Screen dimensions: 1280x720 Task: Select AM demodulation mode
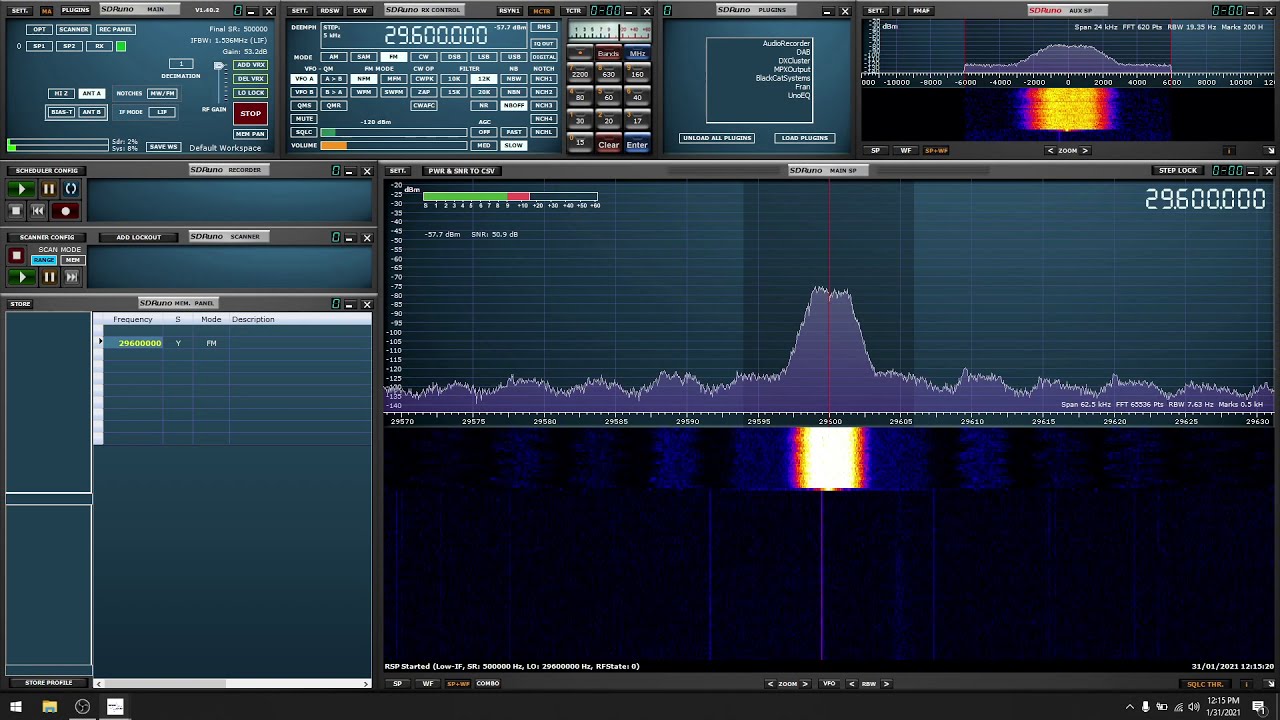coord(334,57)
